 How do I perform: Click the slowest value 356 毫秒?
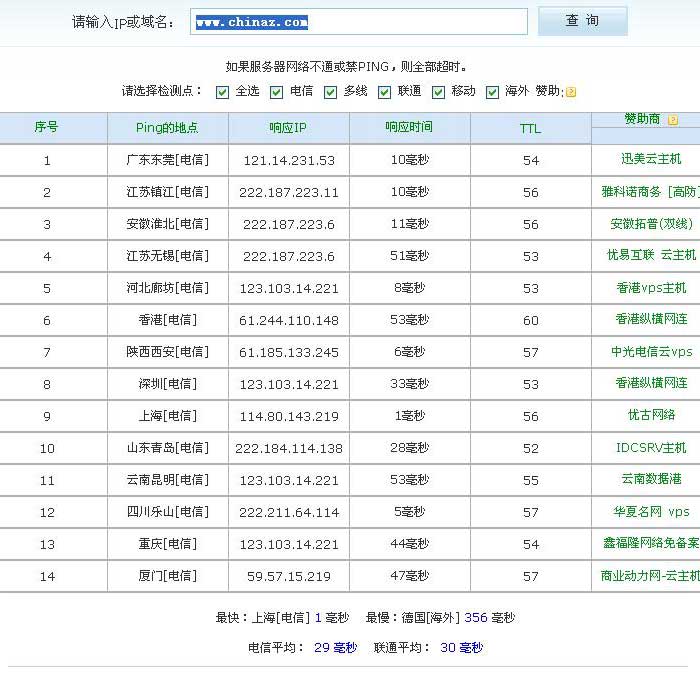pos(489,618)
